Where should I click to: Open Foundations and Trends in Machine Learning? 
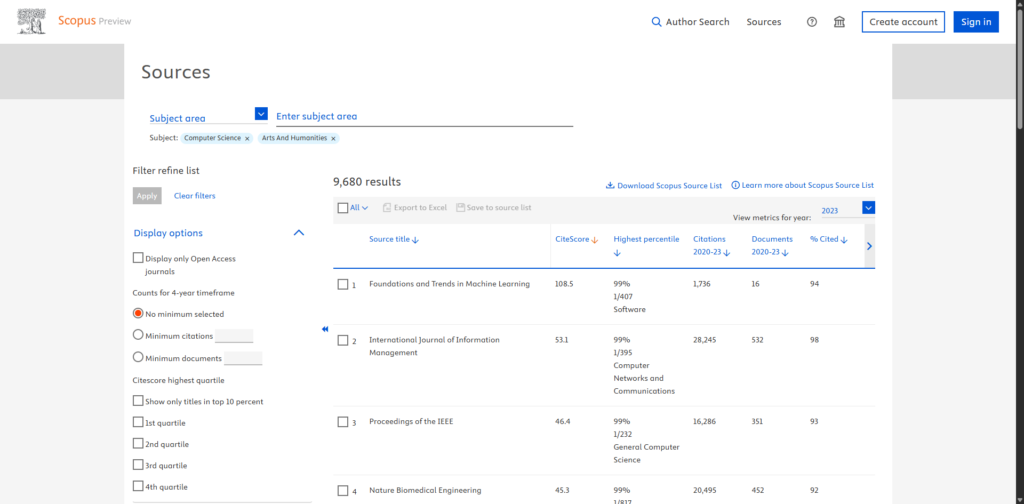(x=449, y=284)
